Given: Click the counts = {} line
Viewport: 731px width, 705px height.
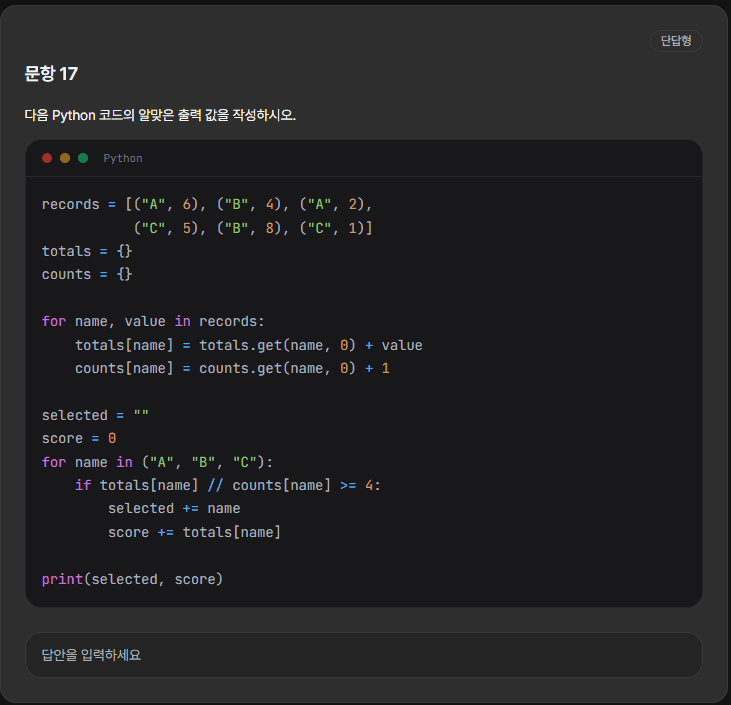Looking at the screenshot, I should tap(87, 274).
